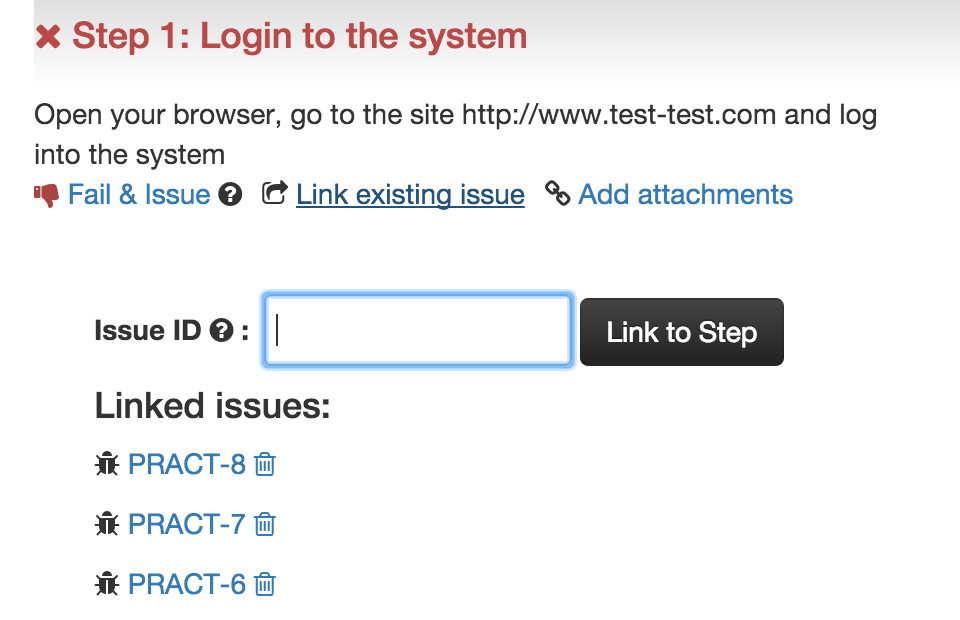Open linked issue PRACT-8
Screen dimensions: 960x620
[x=187, y=465]
